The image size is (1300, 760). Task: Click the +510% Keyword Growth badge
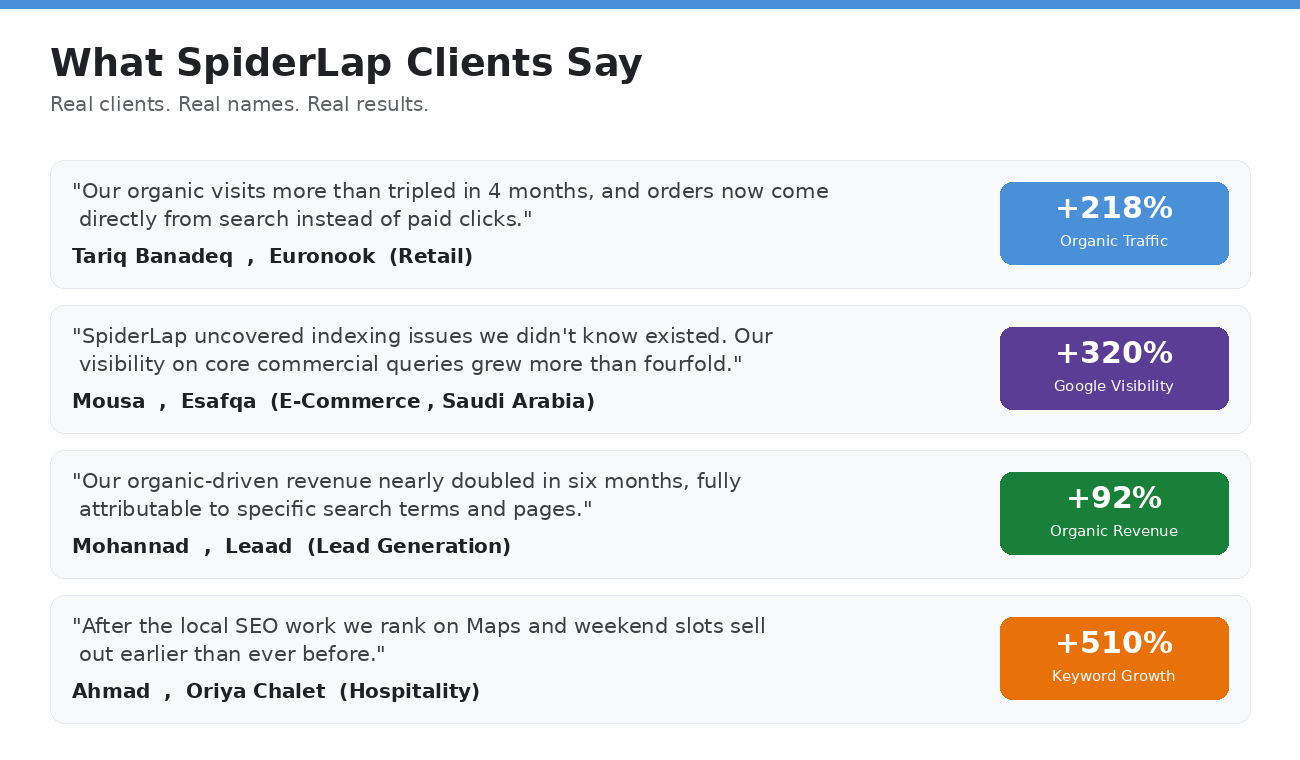1114,658
